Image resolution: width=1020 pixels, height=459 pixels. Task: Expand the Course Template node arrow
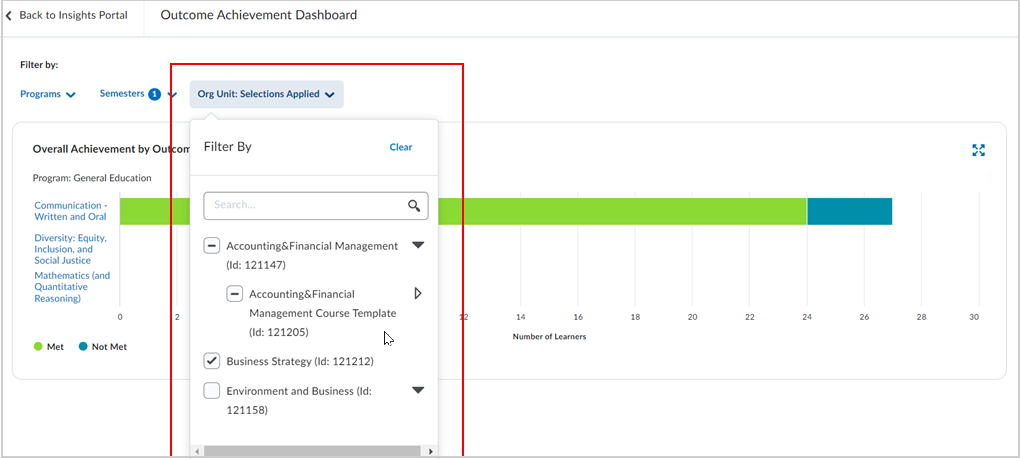[418, 293]
